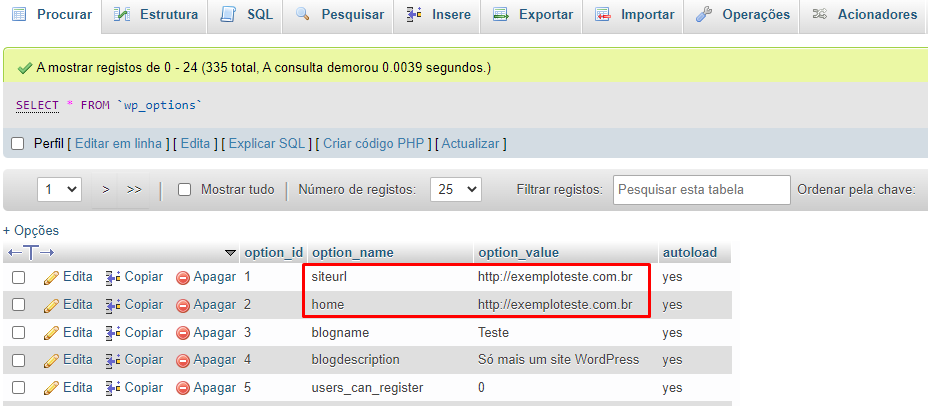Click the Operações wrench icon
Image resolution: width=928 pixels, height=406 pixels.
(x=704, y=14)
